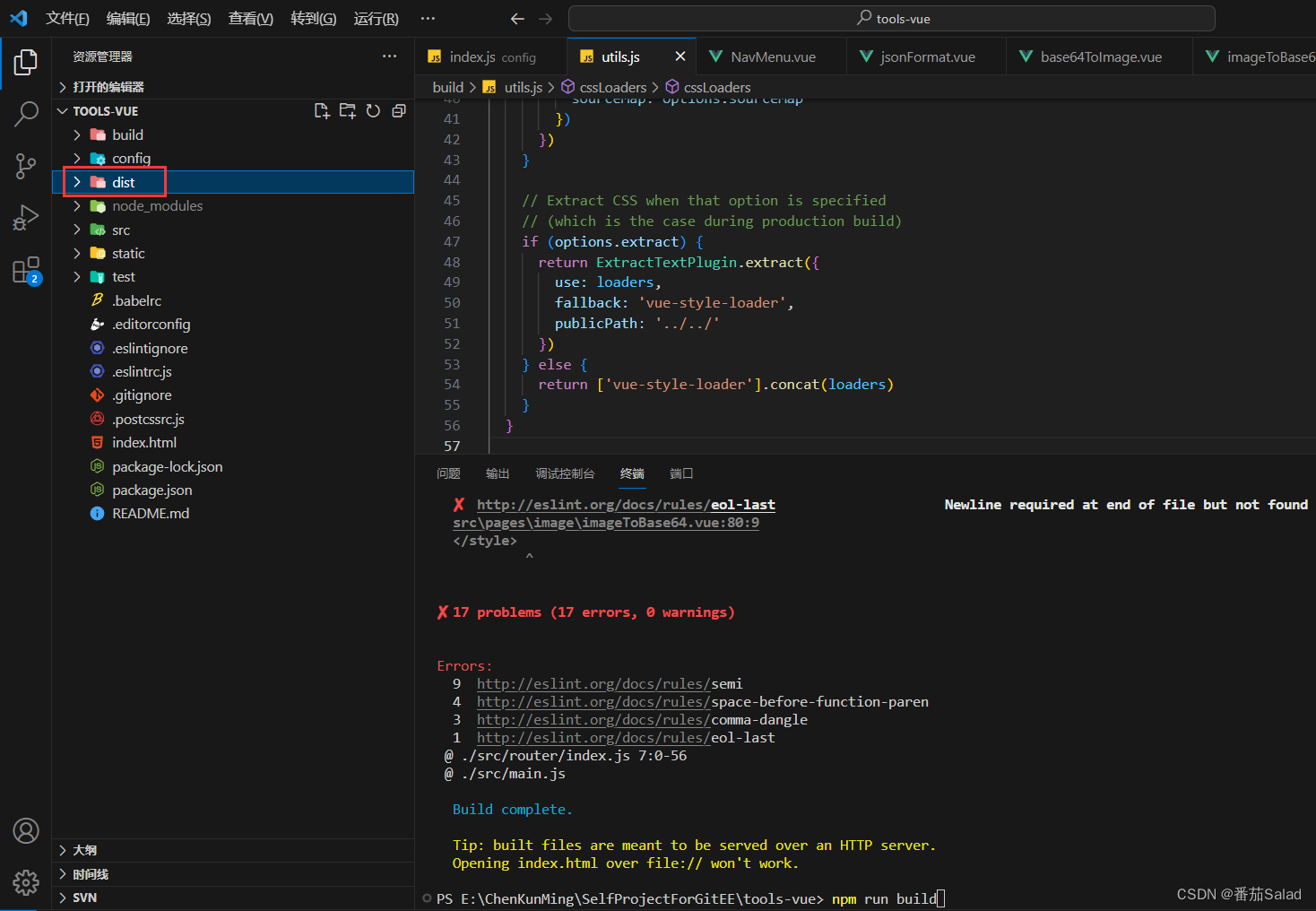Screen dimensions: 1316x911
Task: Expand the 大纲 outline section
Action: [233, 850]
